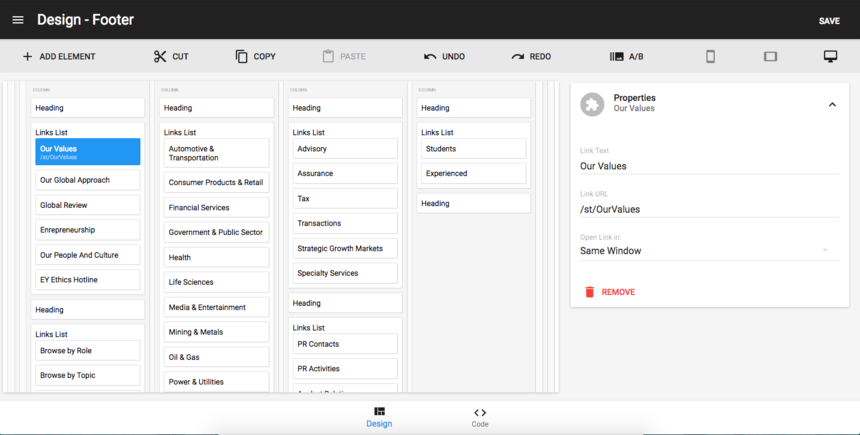Save the footer design
This screenshot has width=860, height=435.
(x=829, y=21)
